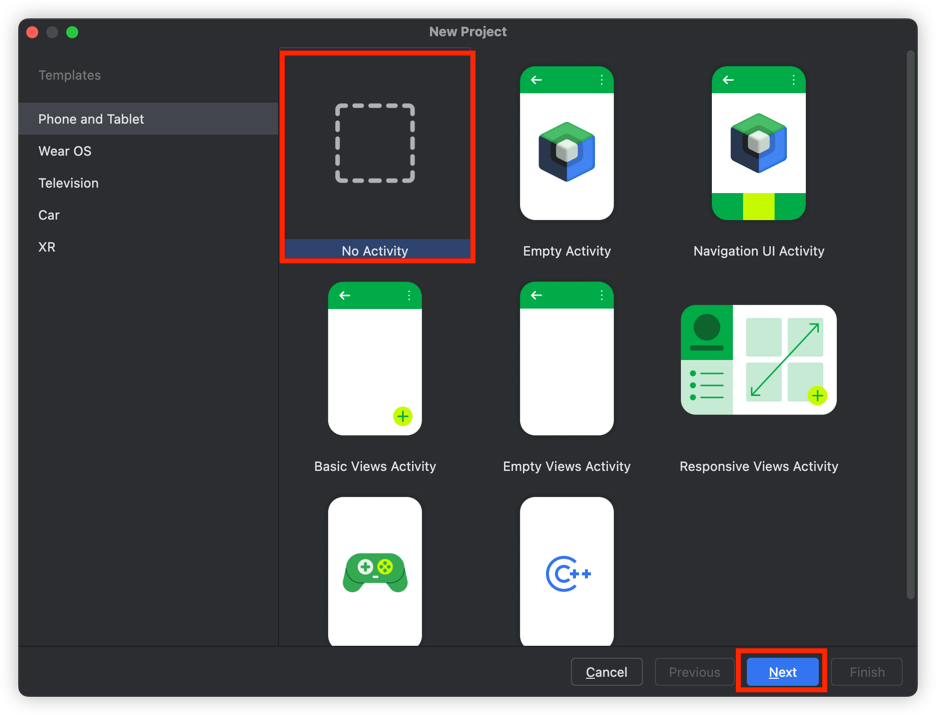Select the C++ native template
Screen dimensions: 936x715
tap(566, 572)
